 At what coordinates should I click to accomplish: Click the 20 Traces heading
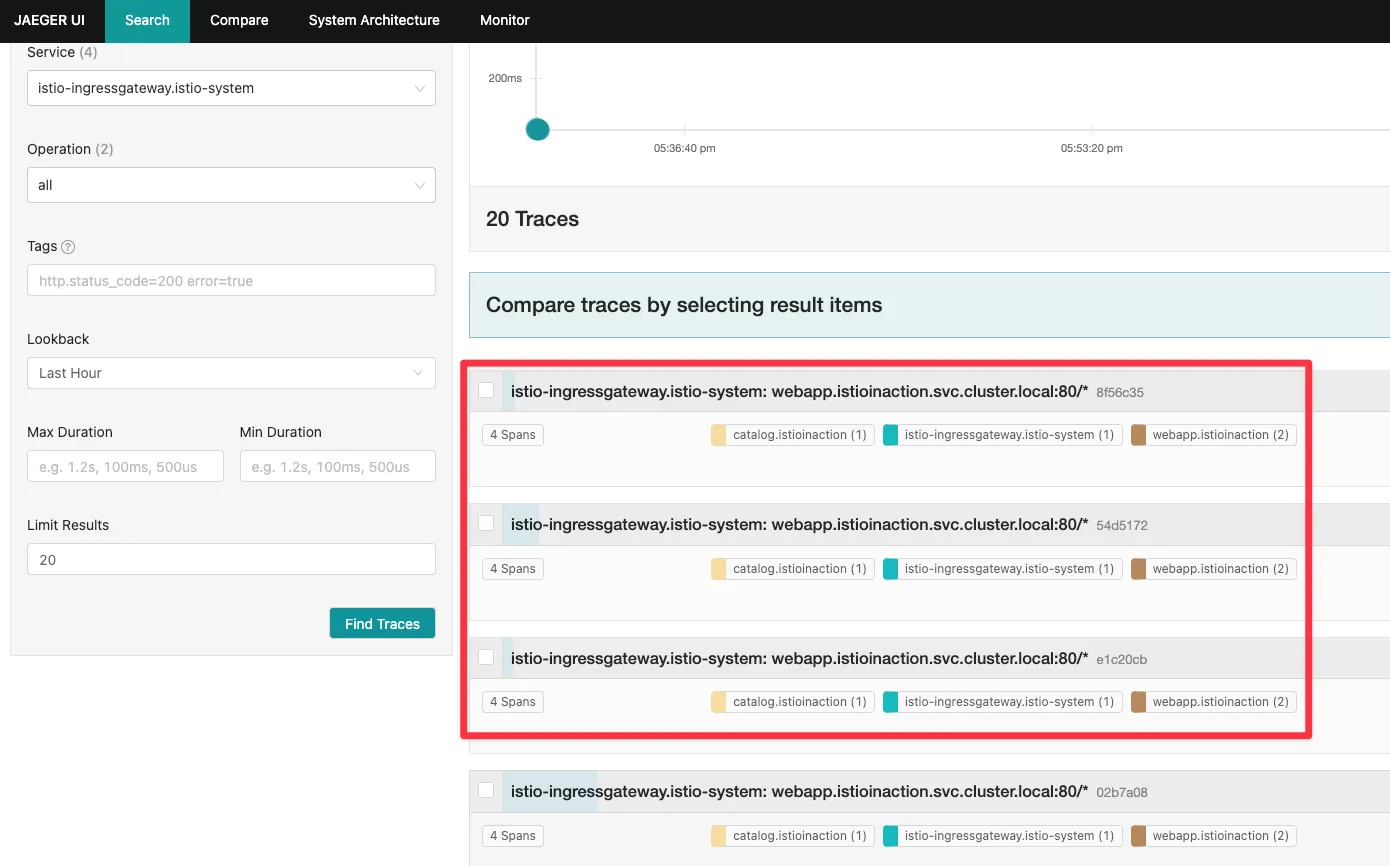coord(532,219)
